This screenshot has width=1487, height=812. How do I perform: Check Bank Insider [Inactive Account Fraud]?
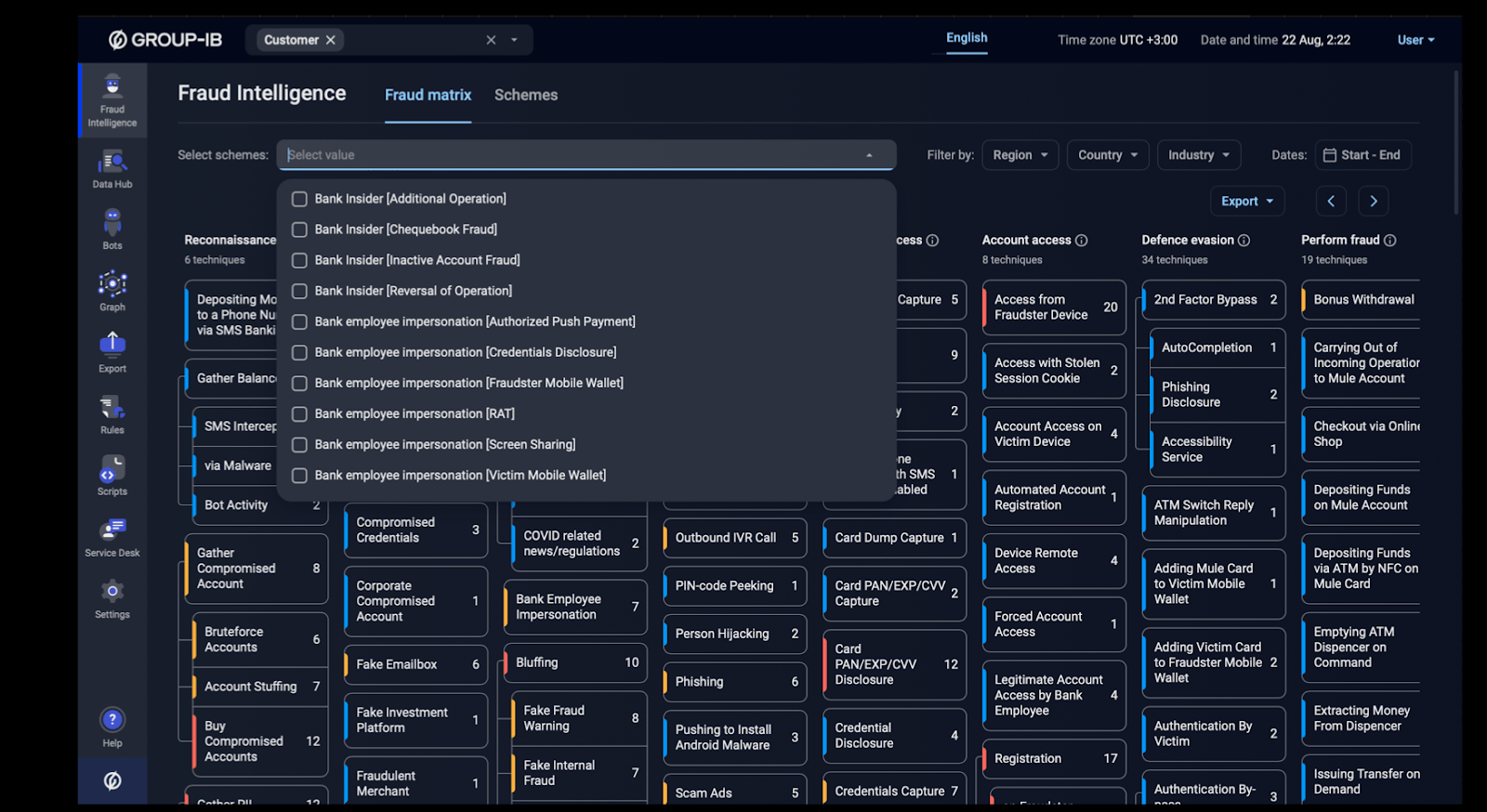[x=299, y=260]
